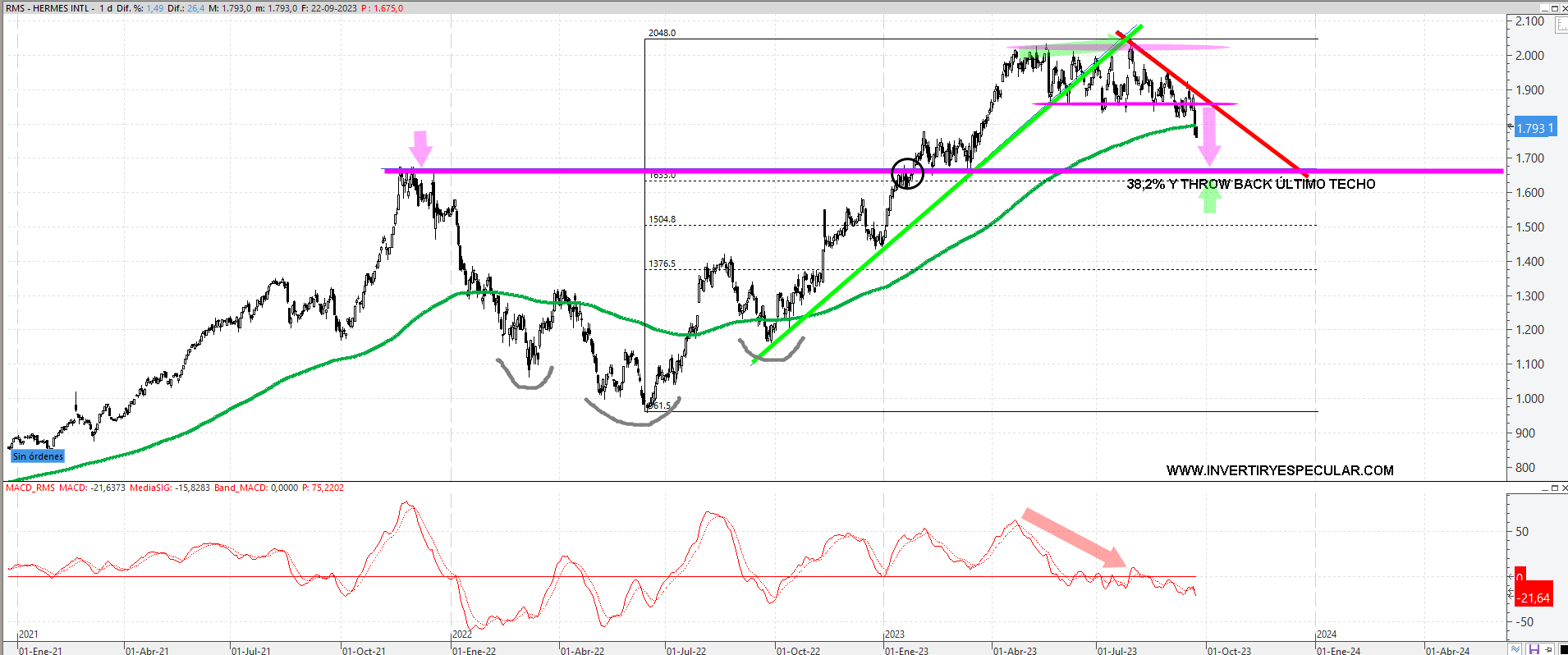The height and width of the screenshot is (655, 1568).
Task: Close the MACD indicator panel
Action: click(1563, 488)
